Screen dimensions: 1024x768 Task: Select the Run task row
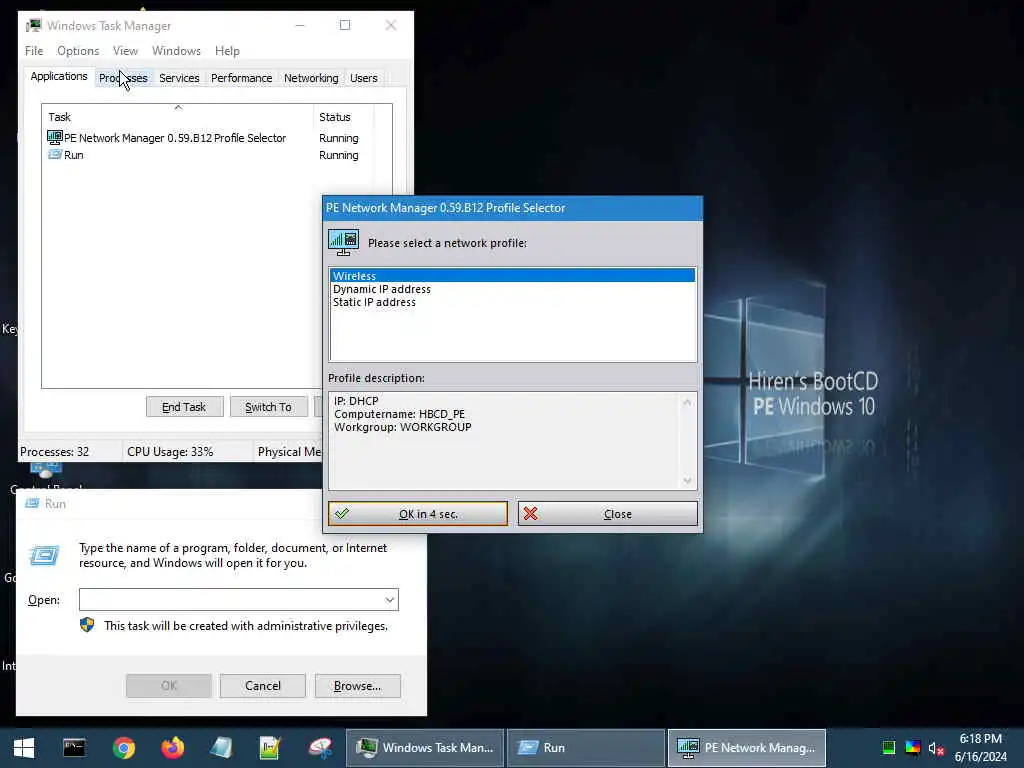[x=210, y=155]
